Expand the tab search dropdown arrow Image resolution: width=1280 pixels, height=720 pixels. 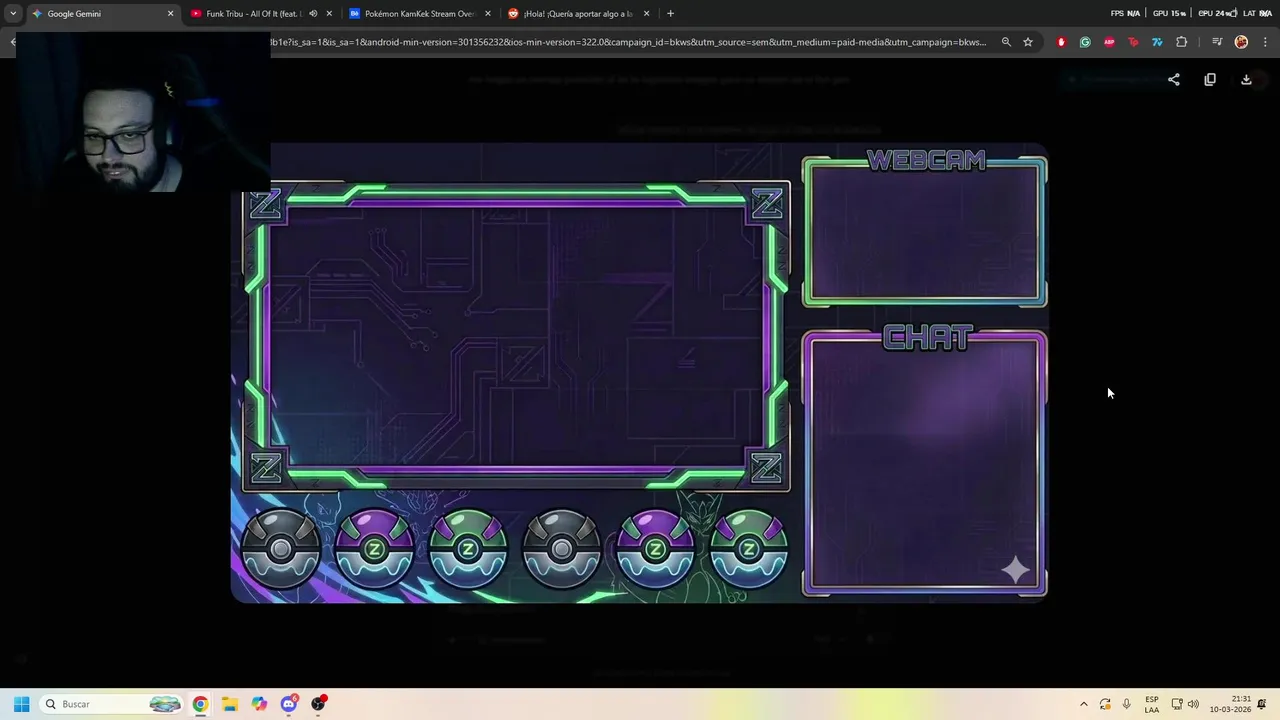[13, 14]
